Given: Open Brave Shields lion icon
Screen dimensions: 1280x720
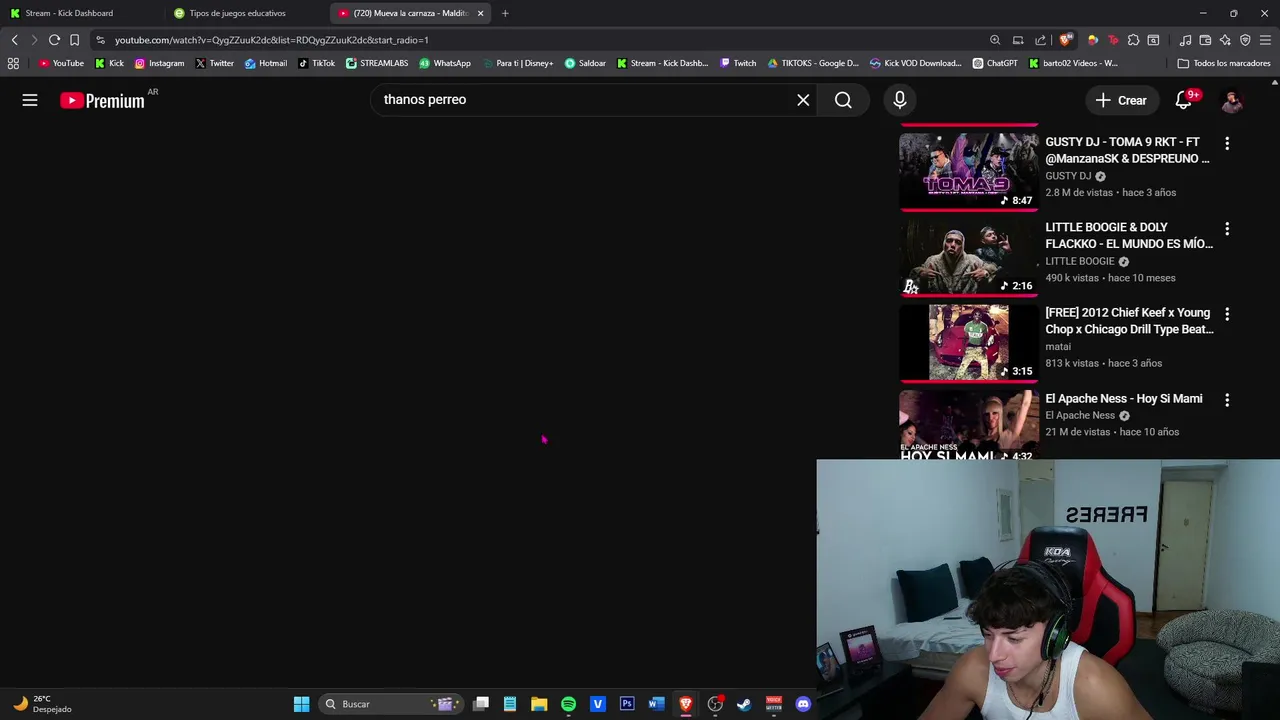Looking at the screenshot, I should (x=1066, y=40).
